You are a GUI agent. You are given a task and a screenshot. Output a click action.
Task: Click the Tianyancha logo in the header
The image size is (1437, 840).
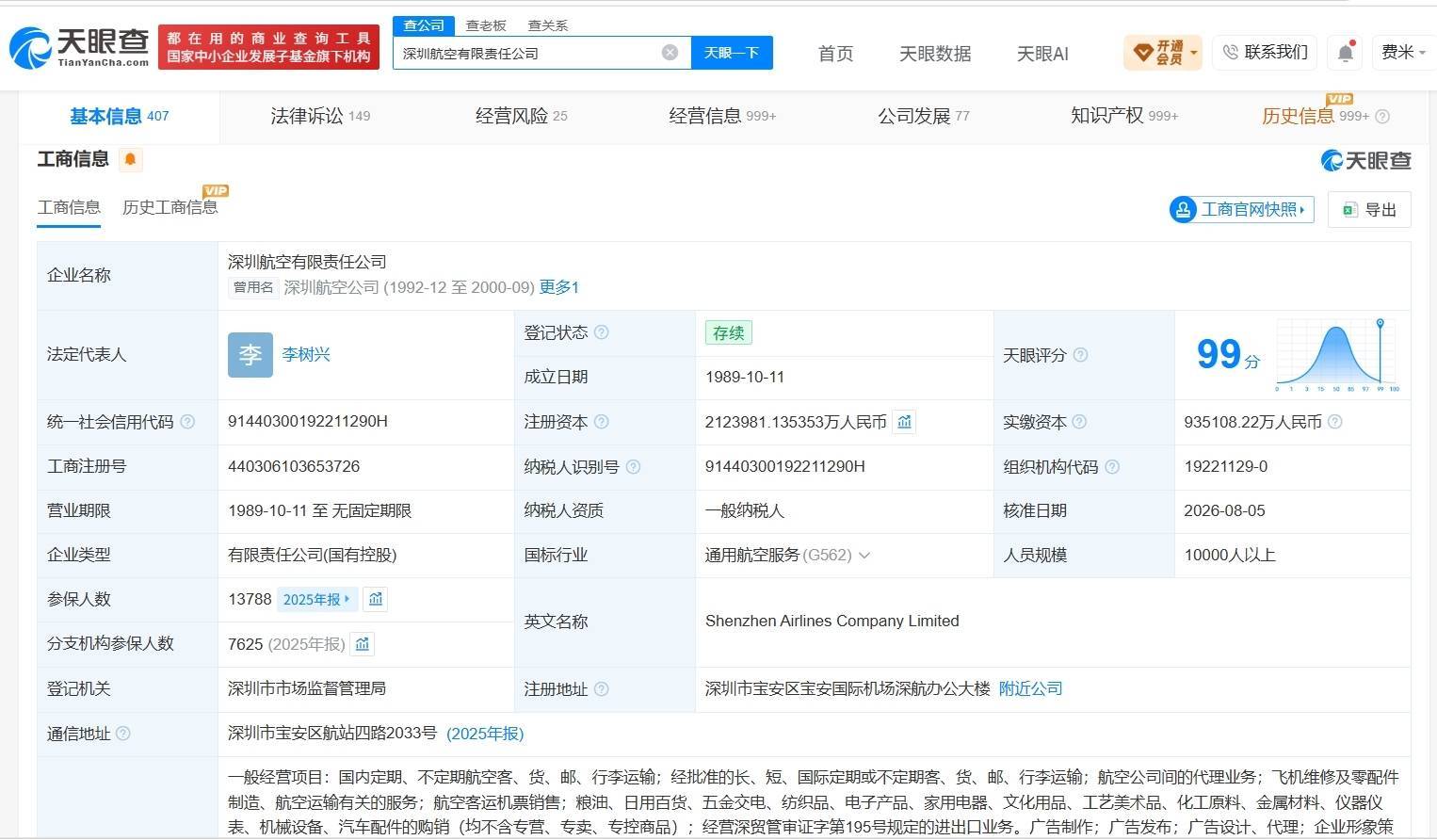coord(80,47)
